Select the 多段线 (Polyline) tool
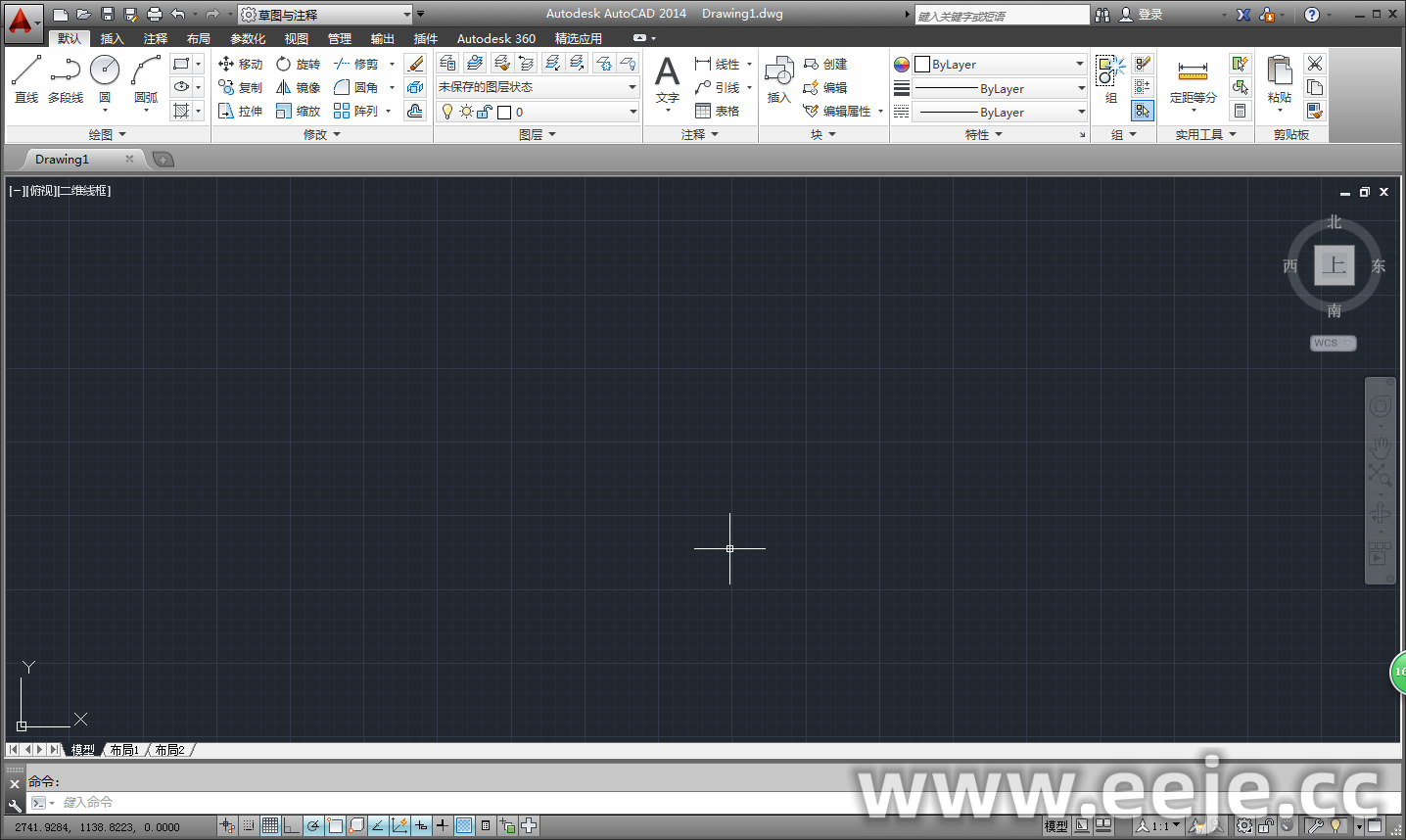The width and height of the screenshot is (1406, 840). [66, 78]
